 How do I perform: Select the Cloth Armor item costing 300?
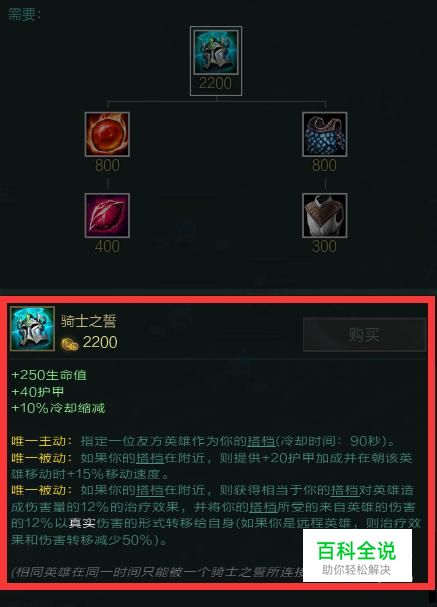click(324, 215)
